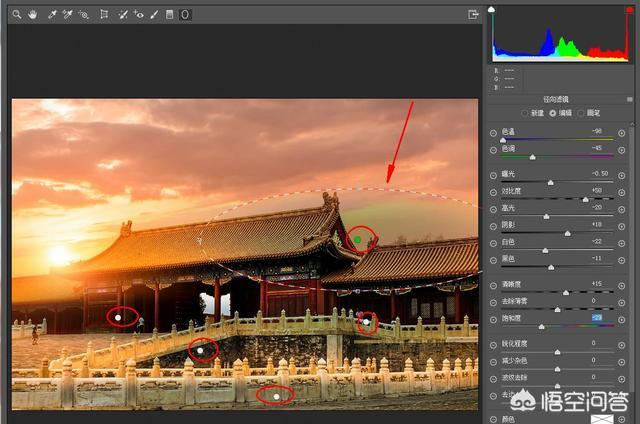Increase 波纹去除 with the plus icon
Viewport: 640px width, 424px height.
tap(621, 379)
